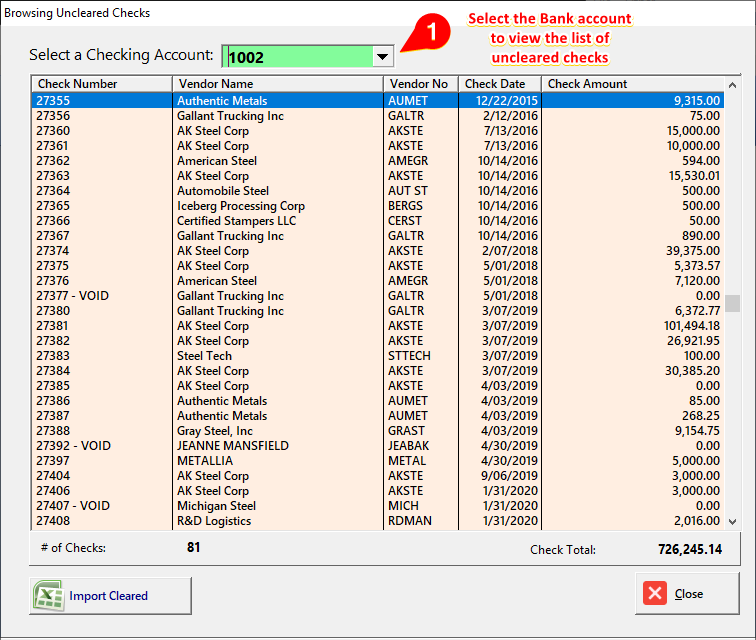756x640 pixels.
Task: Click the Check Amount column header
Action: point(633,83)
